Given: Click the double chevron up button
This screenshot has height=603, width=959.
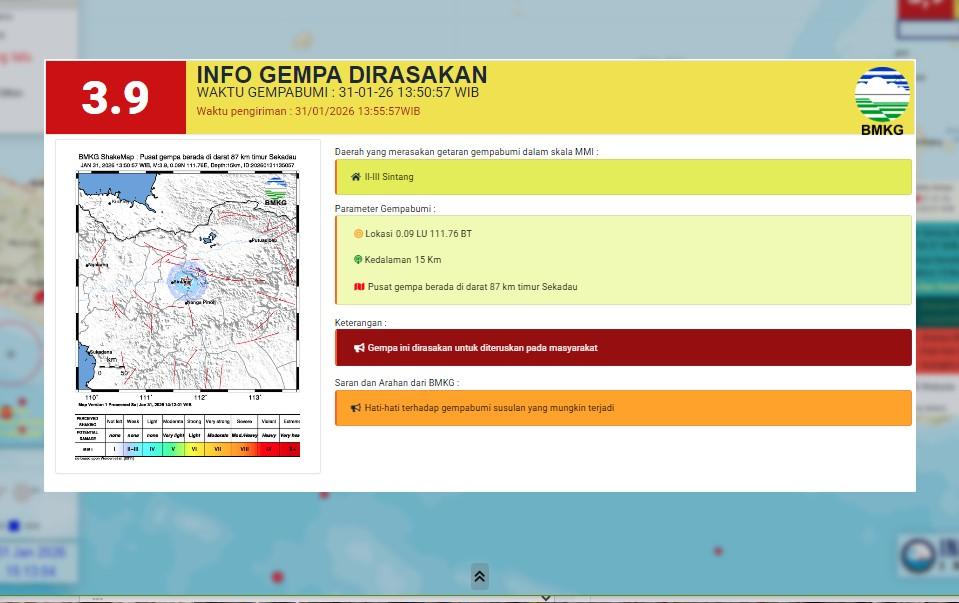Looking at the screenshot, I should 480,576.
